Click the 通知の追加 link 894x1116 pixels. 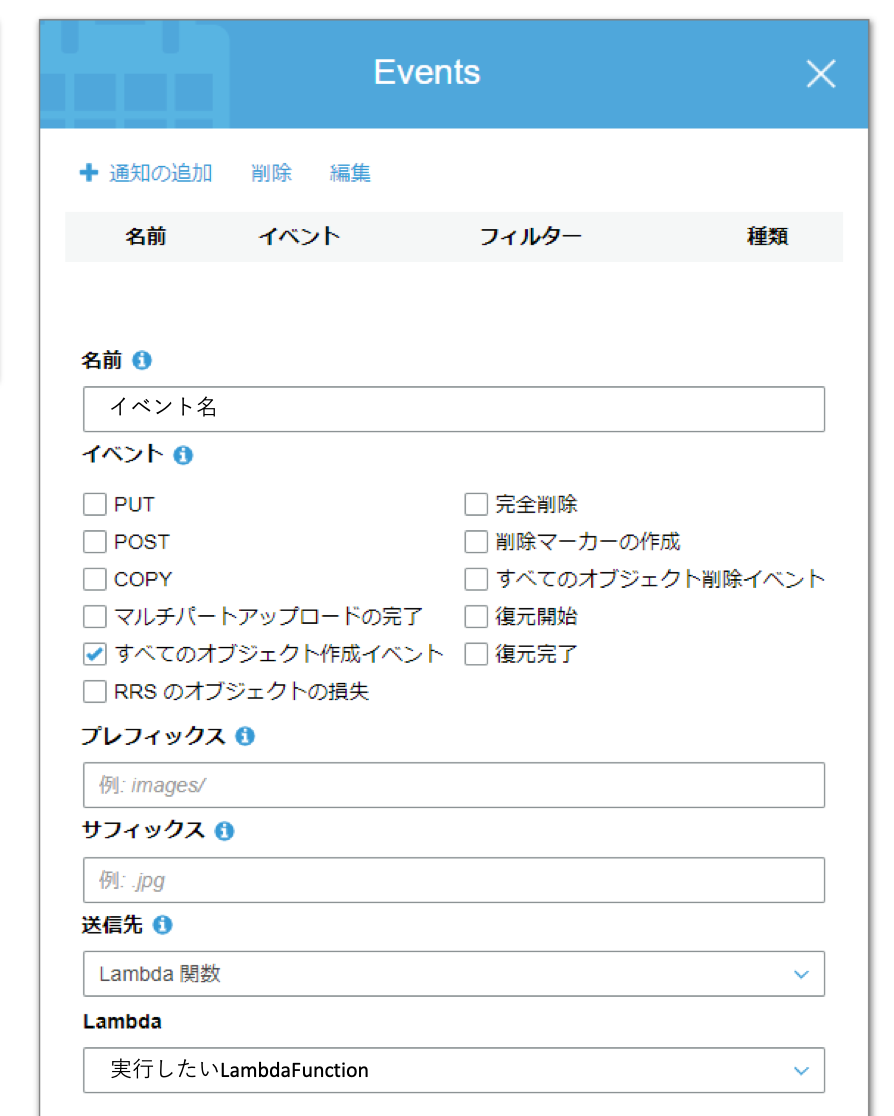coord(160,173)
